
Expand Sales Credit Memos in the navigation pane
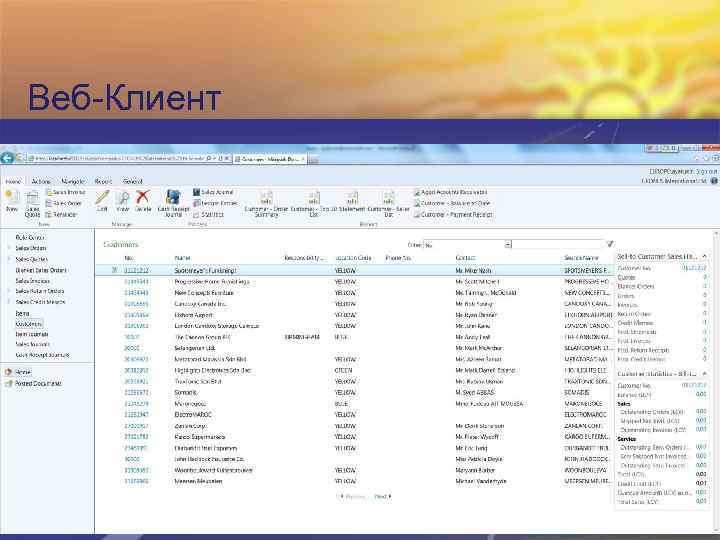8,302
